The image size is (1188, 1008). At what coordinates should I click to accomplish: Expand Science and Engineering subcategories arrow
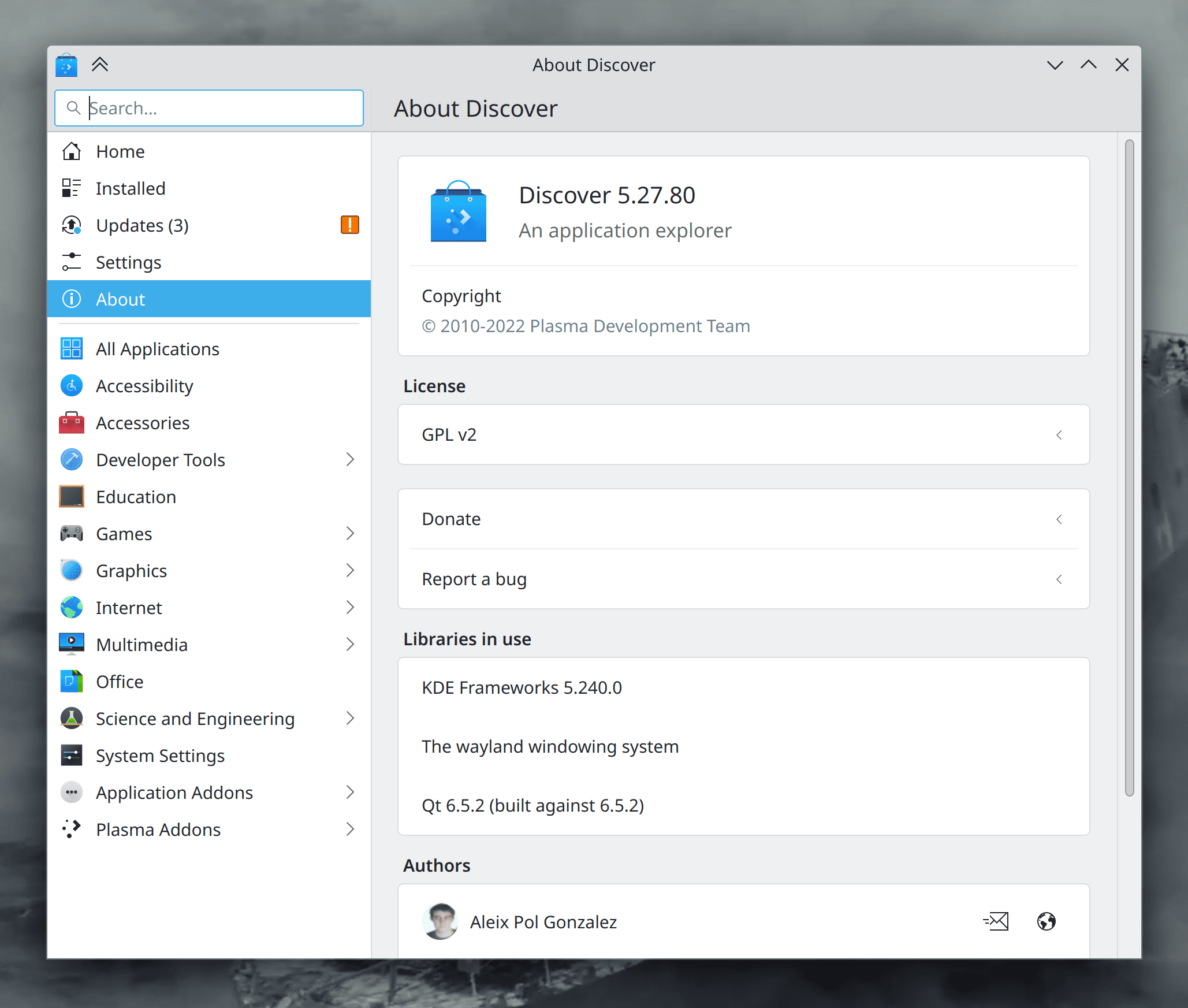pos(350,719)
